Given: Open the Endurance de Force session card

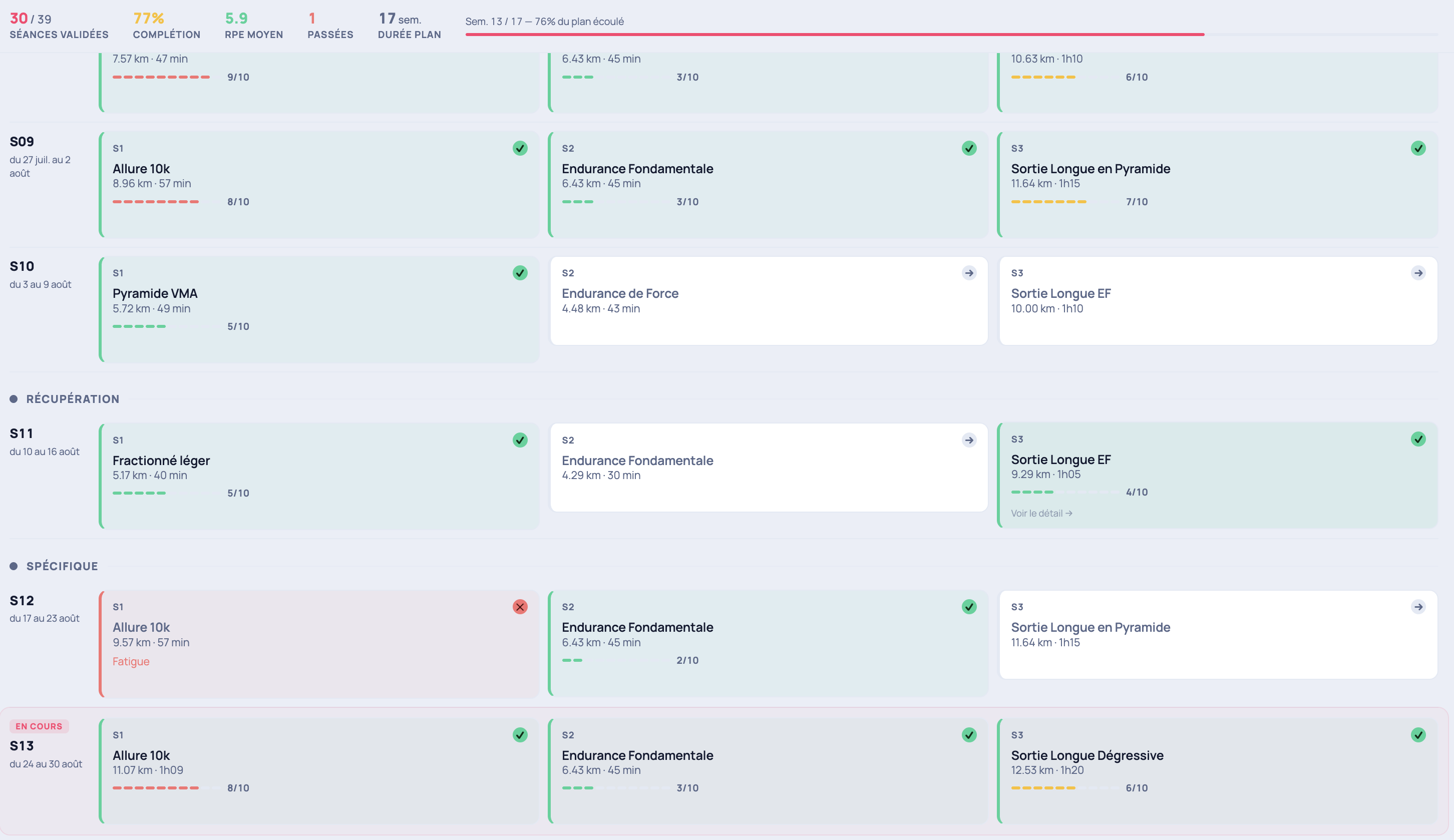Looking at the screenshot, I should [x=769, y=300].
